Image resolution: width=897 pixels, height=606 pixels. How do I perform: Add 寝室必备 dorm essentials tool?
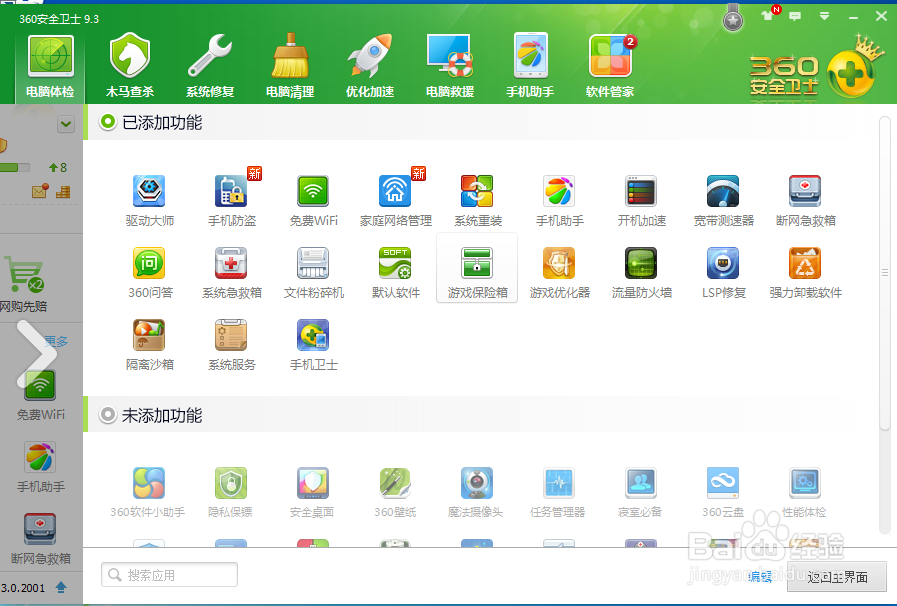point(641,493)
